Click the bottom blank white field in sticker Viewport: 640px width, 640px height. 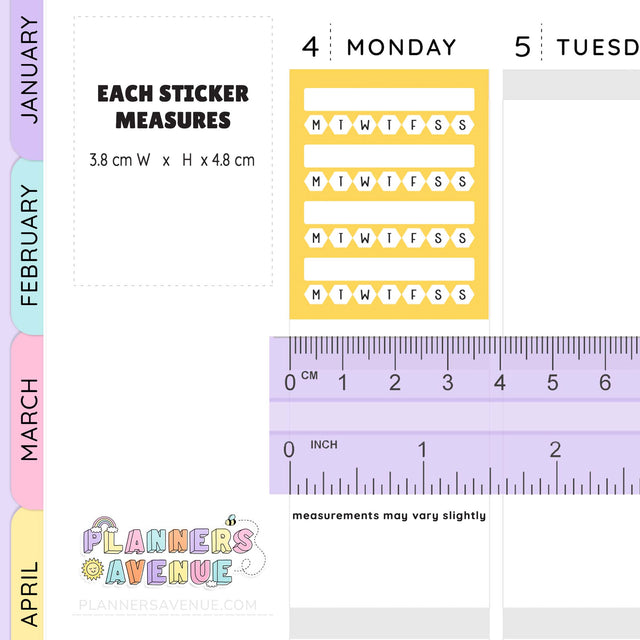coord(389,268)
